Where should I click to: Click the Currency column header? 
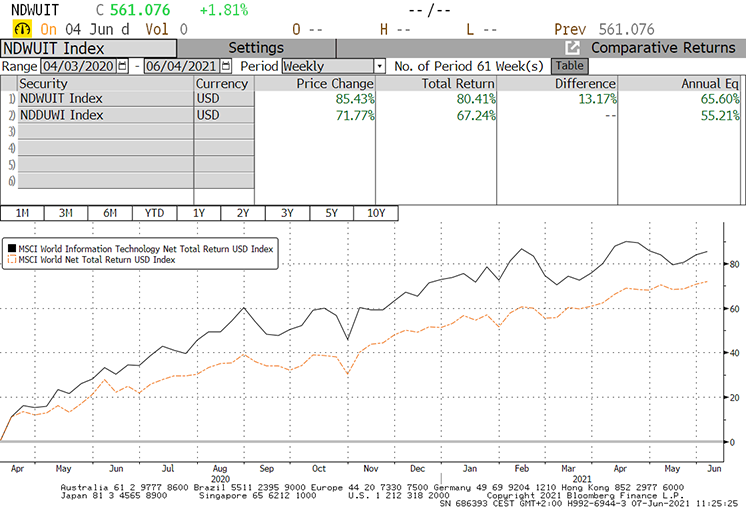(x=224, y=84)
